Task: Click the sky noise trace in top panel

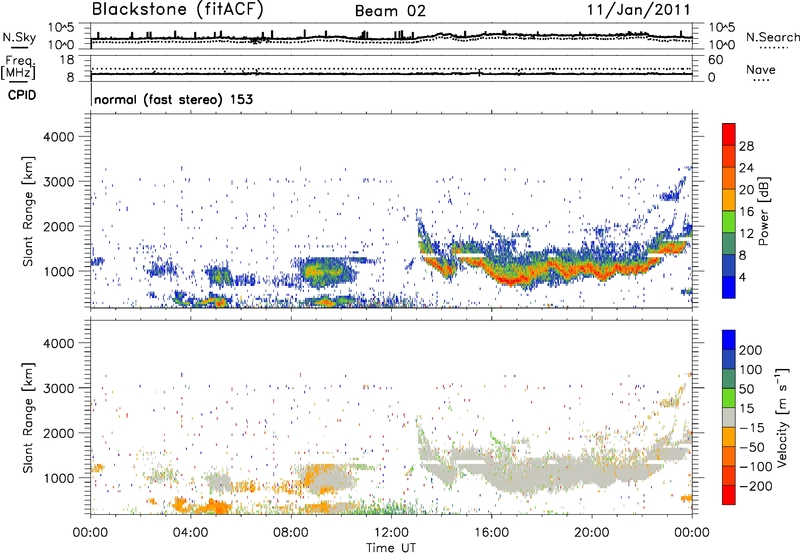Action: click(x=391, y=38)
